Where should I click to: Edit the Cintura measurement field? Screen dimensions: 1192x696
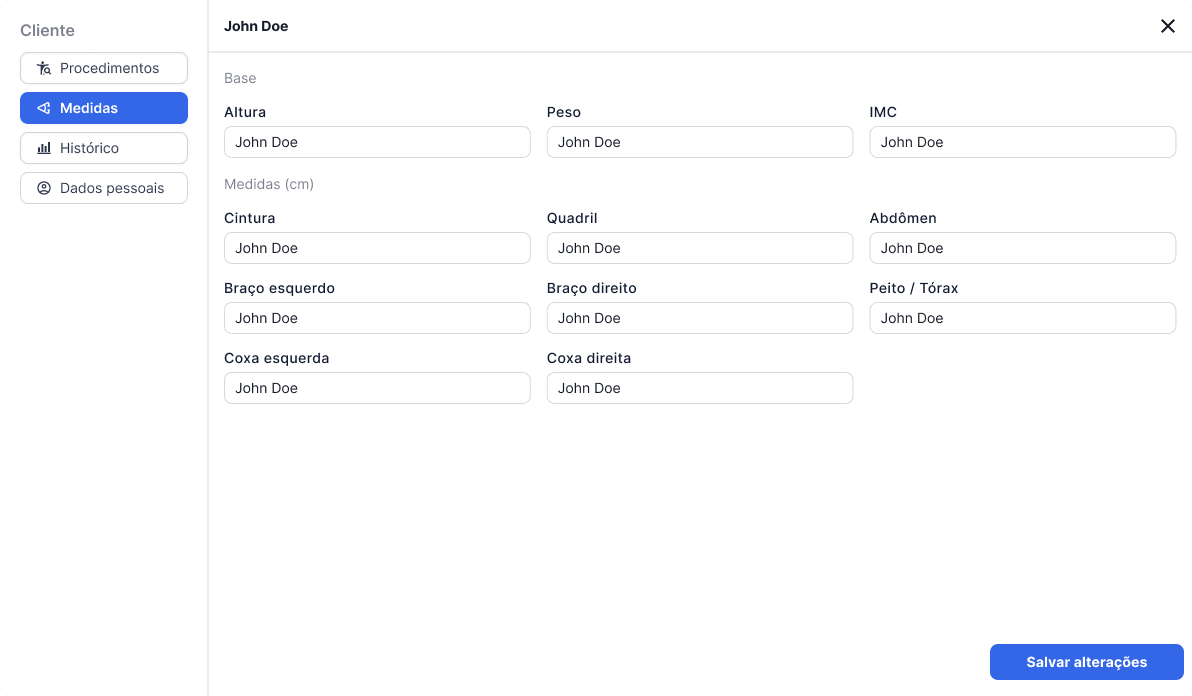377,248
